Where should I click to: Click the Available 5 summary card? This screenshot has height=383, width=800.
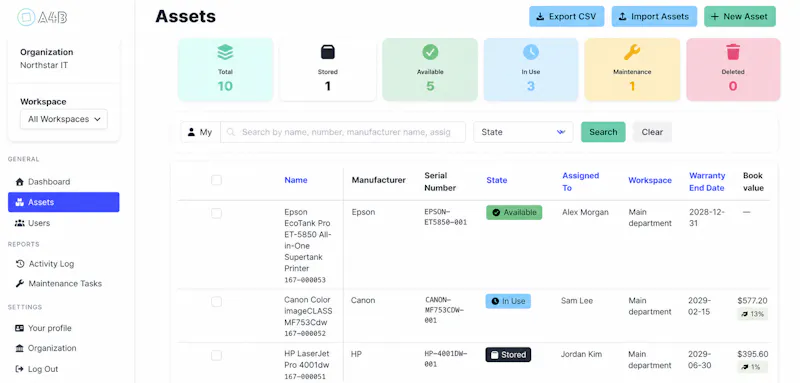(x=430, y=69)
